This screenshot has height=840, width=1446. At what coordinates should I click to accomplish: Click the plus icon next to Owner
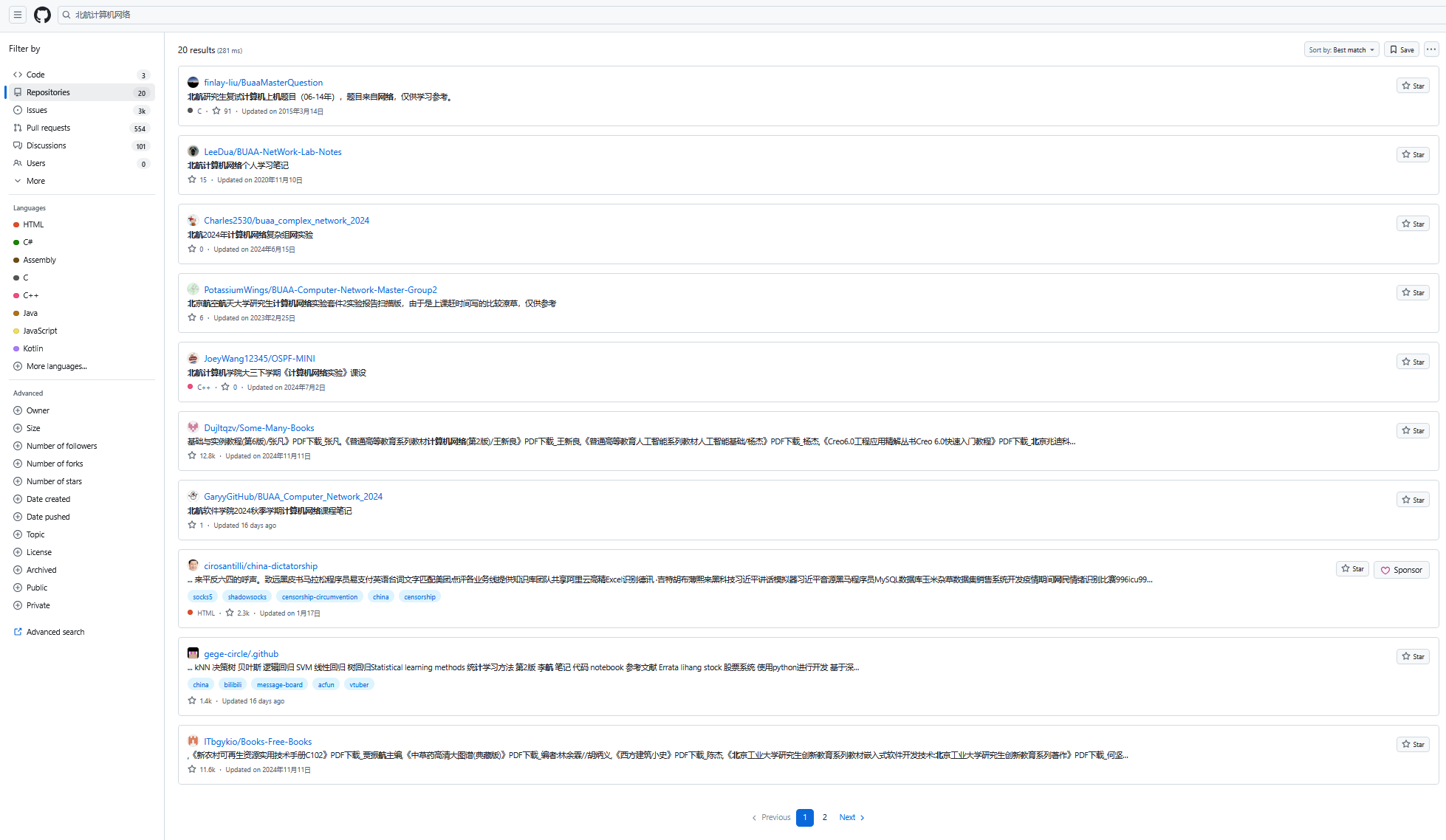pyautogui.click(x=18, y=410)
